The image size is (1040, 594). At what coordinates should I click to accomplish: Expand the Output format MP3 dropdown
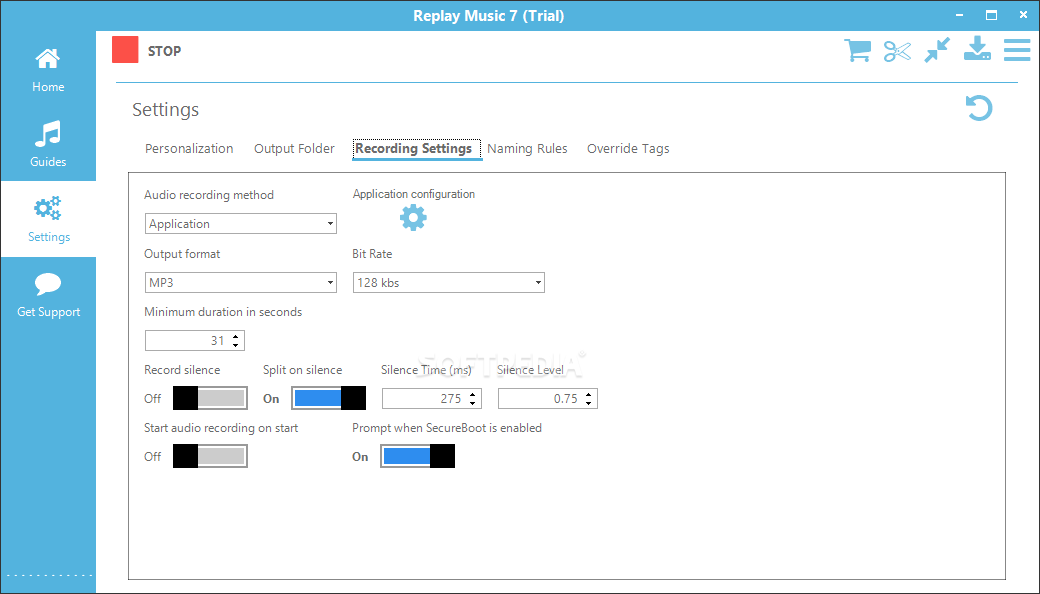click(x=241, y=282)
